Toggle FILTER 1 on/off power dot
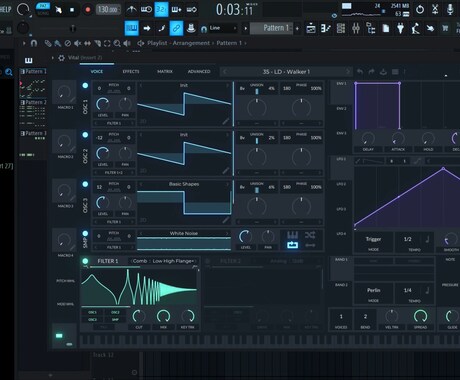This screenshot has height=380, width=460. [x=85, y=261]
